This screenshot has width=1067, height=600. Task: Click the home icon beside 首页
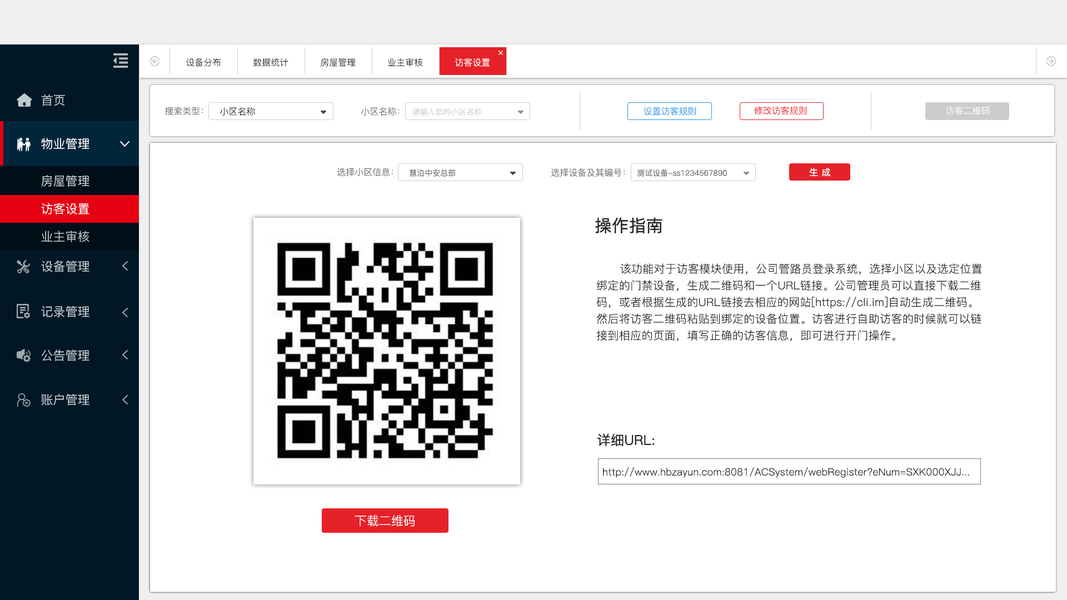point(24,100)
